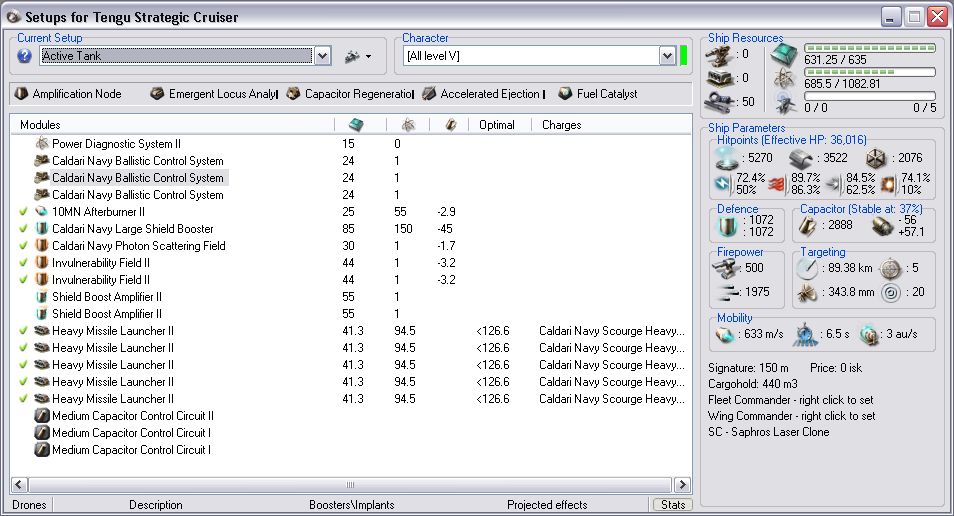Click the second Shield Boost Amplifier II icon
954x516 pixels.
pos(42,314)
